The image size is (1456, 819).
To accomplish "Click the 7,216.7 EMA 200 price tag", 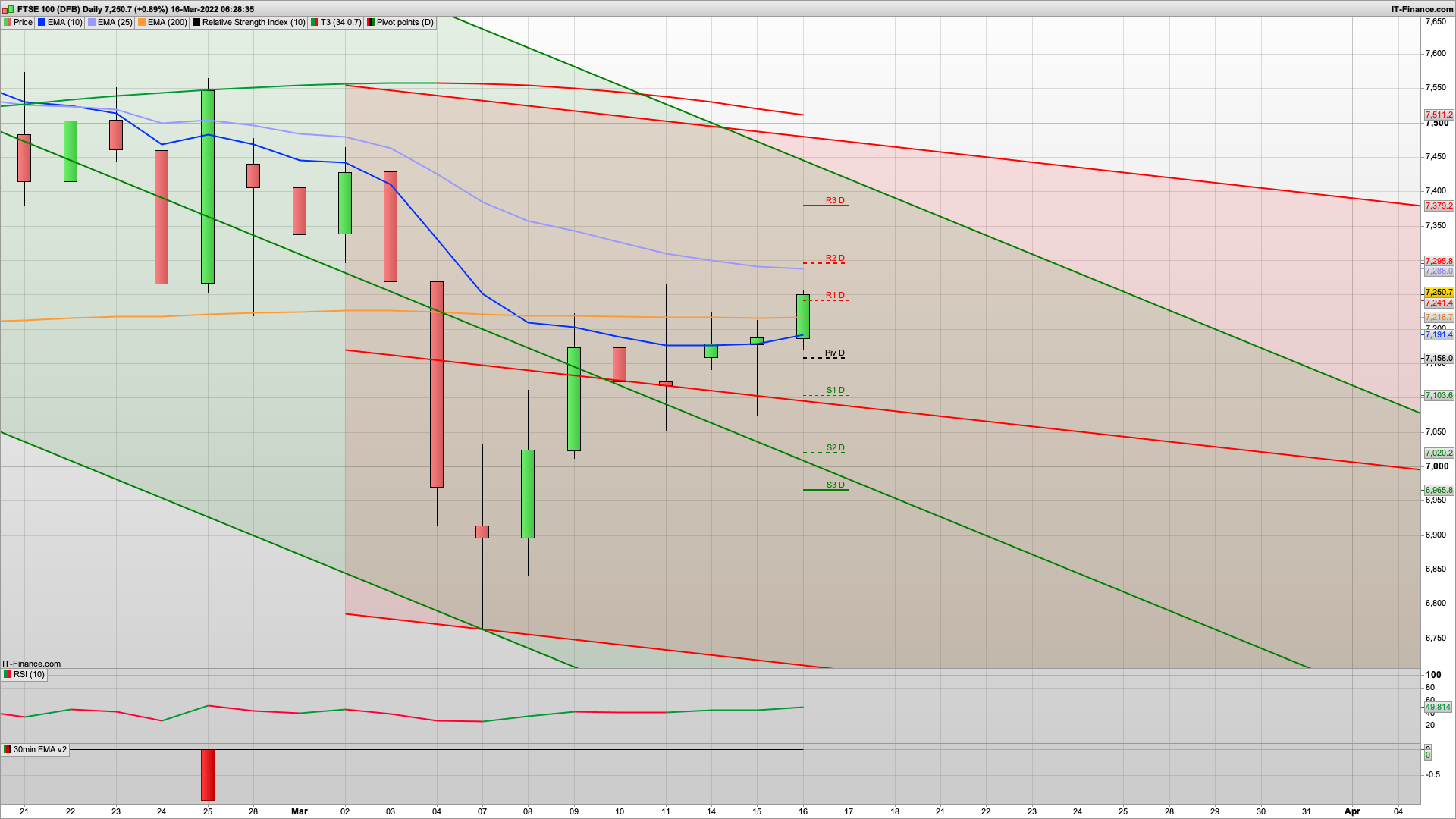I will (1439, 318).
